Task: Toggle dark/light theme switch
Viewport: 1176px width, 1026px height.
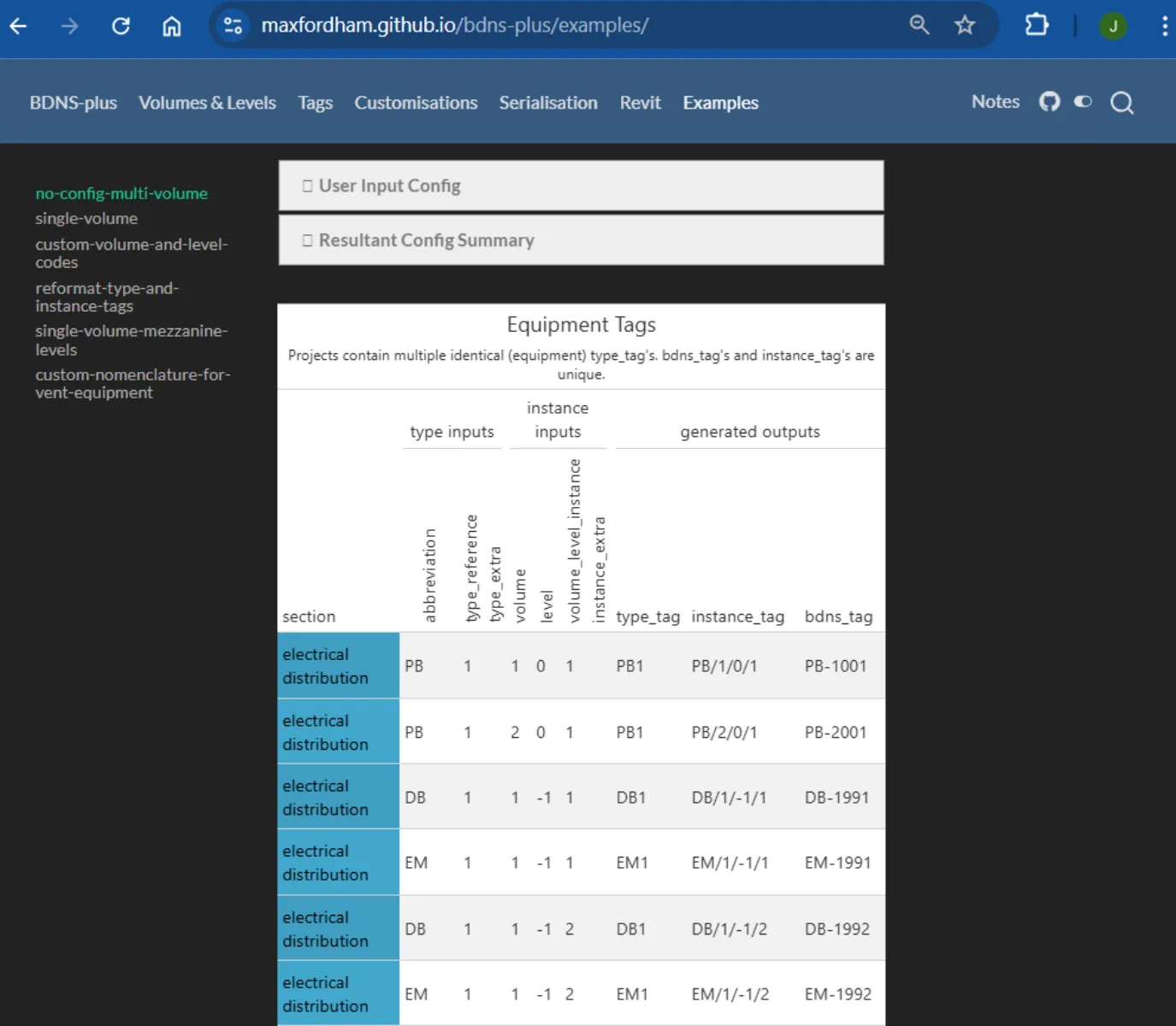Action: coord(1084,102)
